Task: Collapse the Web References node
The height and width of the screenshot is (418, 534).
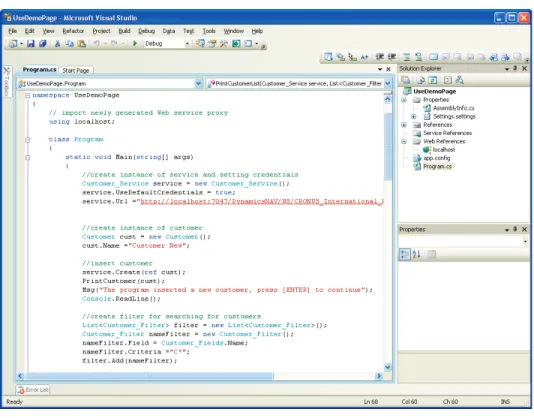Action: (404, 141)
